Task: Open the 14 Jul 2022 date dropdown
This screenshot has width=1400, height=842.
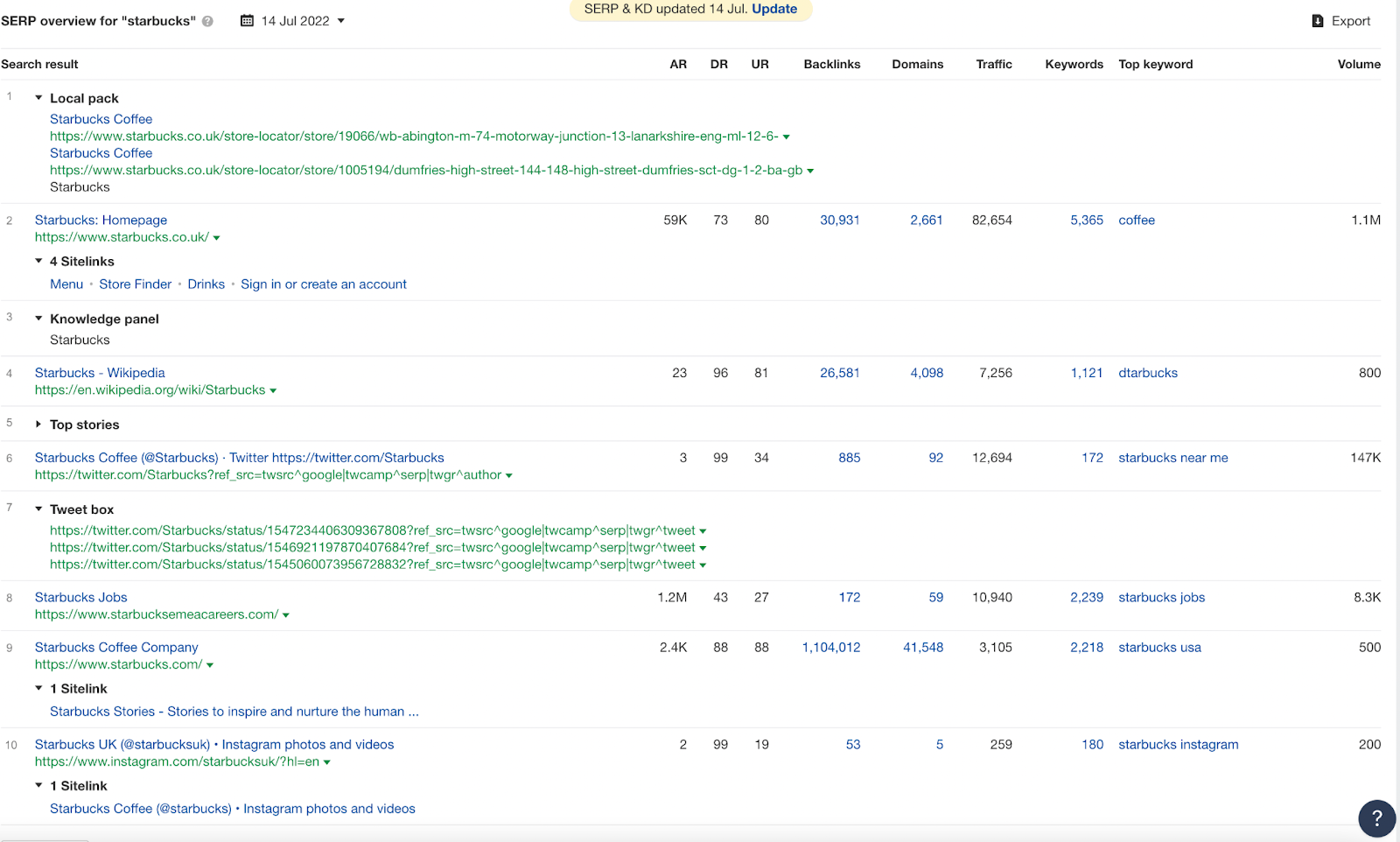Action: click(x=341, y=21)
